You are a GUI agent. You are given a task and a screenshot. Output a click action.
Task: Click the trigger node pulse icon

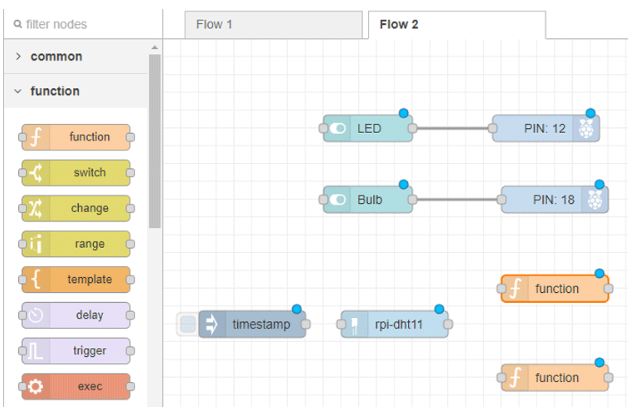click(35, 351)
